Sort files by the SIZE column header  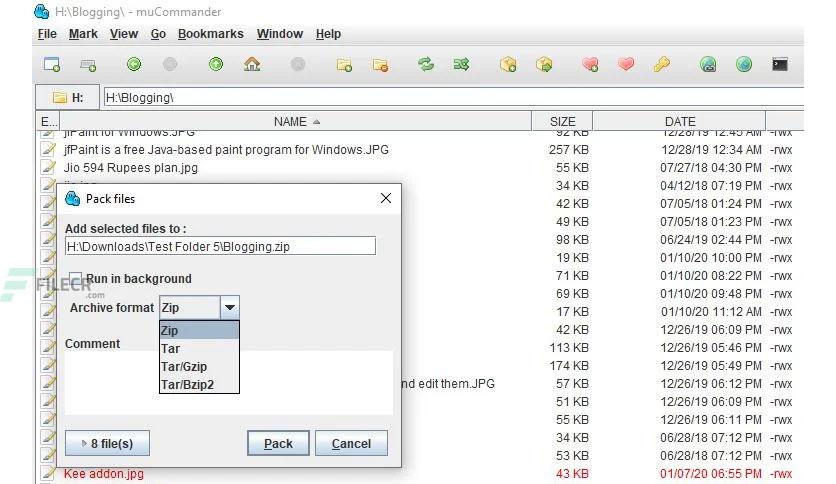click(562, 122)
